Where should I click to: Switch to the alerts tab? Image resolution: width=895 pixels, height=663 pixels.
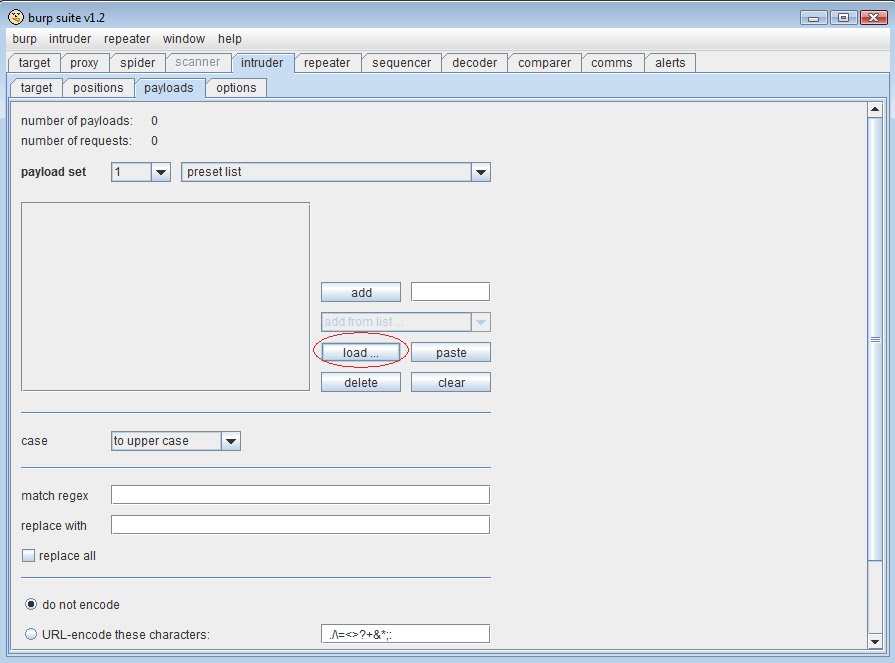670,63
